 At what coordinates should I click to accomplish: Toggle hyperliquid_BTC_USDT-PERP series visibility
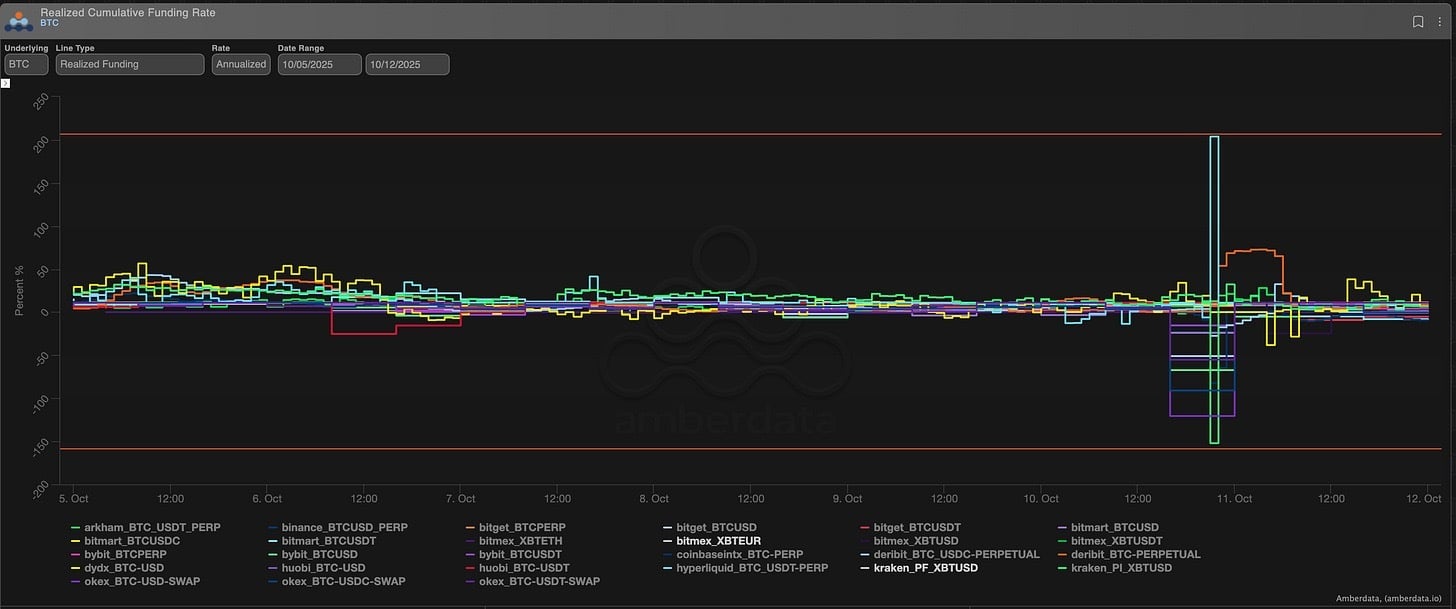point(739,568)
